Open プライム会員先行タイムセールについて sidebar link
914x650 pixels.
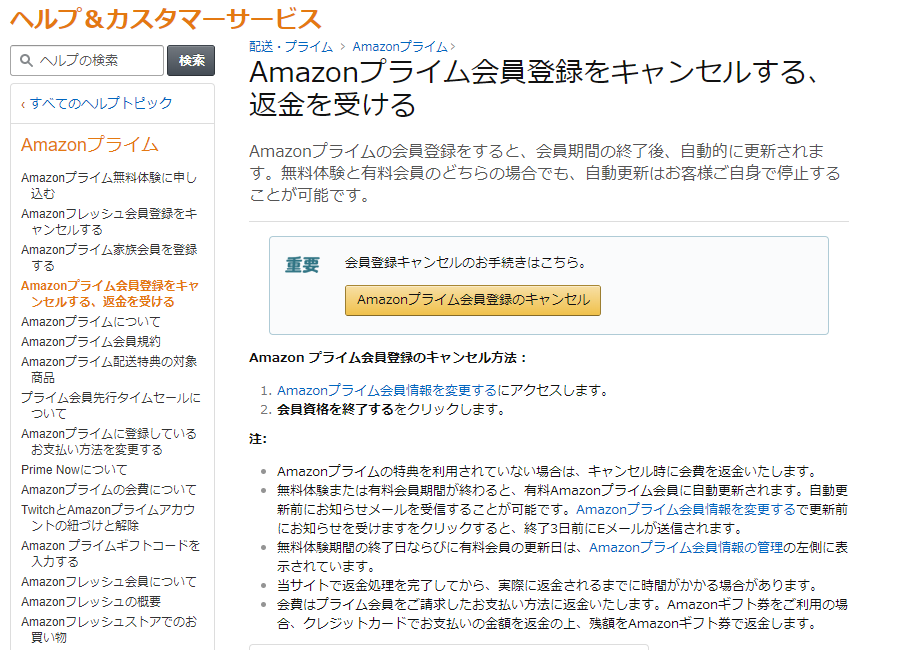click(111, 406)
